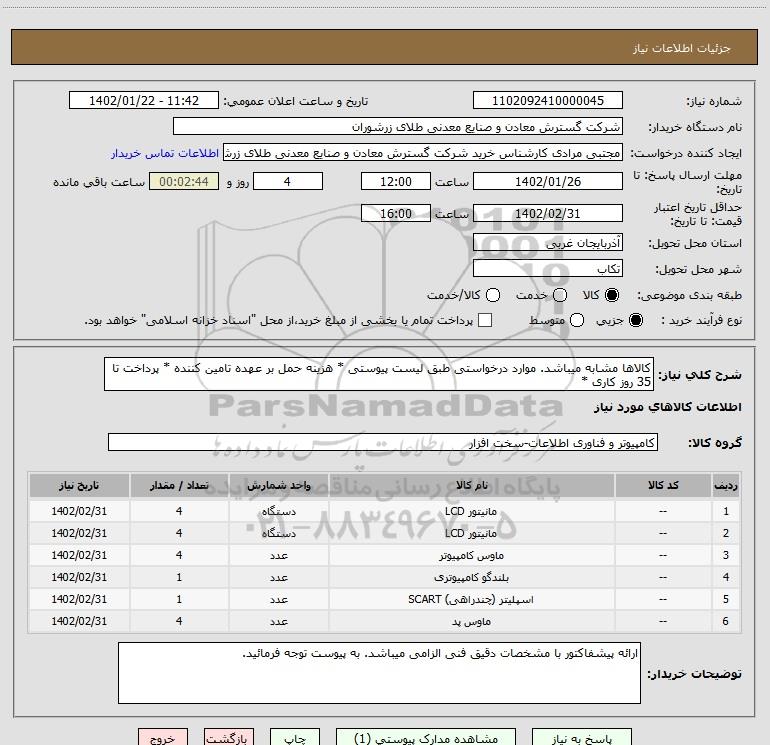Click the پاسخ به نیاز button
This screenshot has height=745, width=770.
click(581, 738)
